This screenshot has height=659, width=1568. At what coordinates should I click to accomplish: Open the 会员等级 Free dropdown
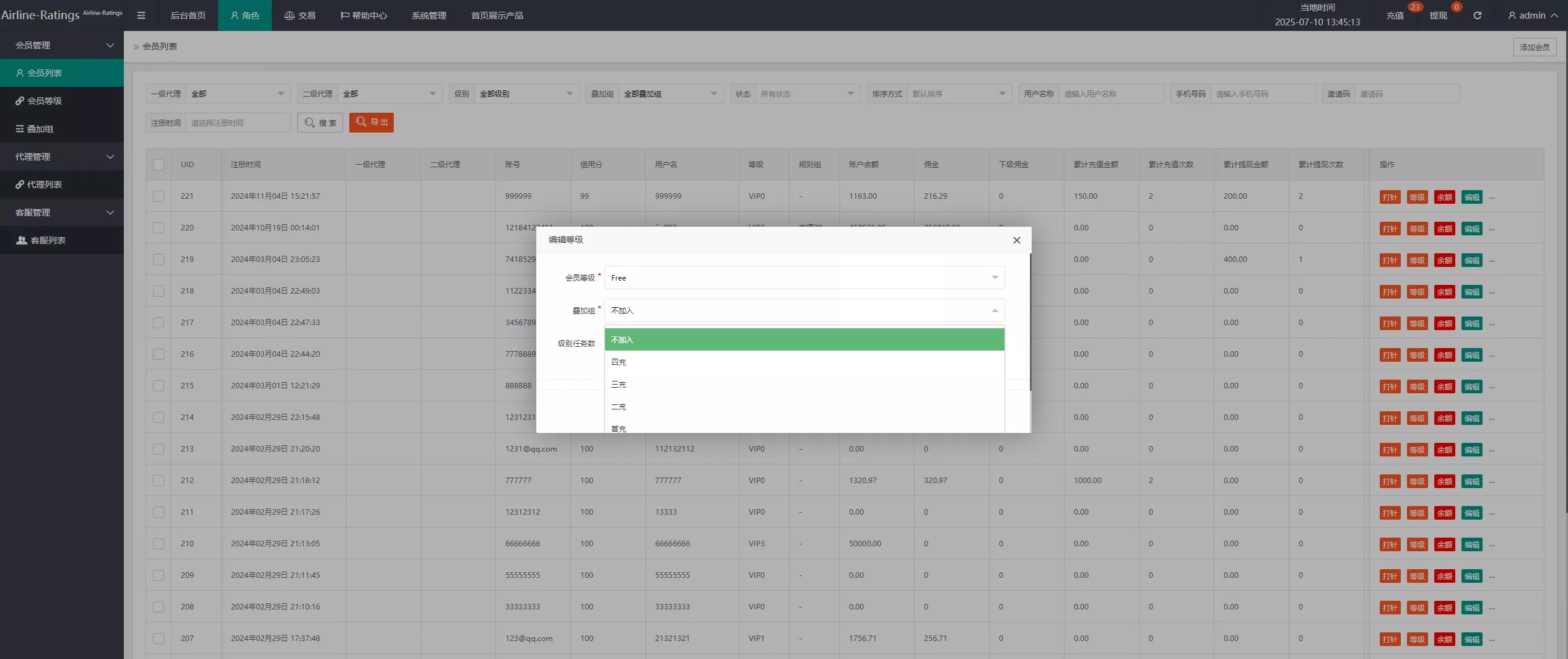click(x=804, y=277)
